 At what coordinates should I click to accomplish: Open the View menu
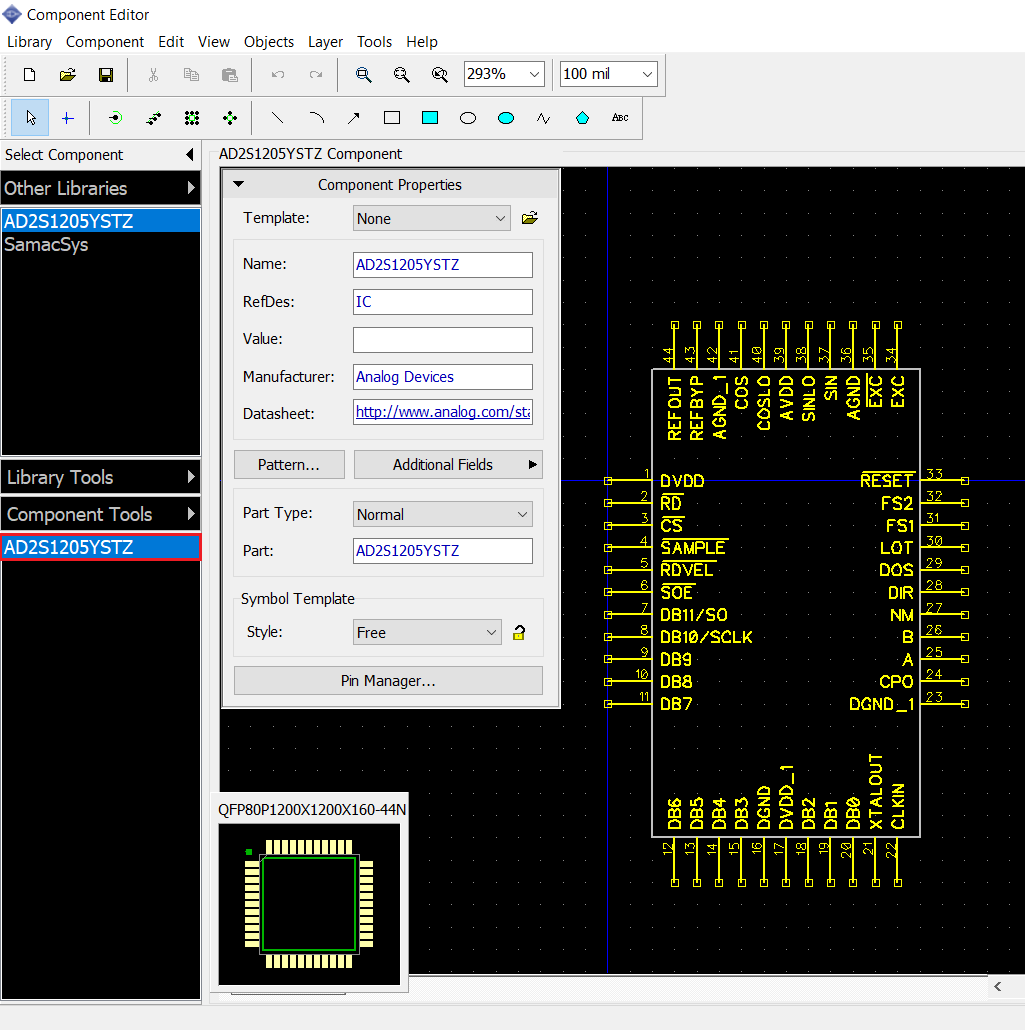(x=214, y=42)
